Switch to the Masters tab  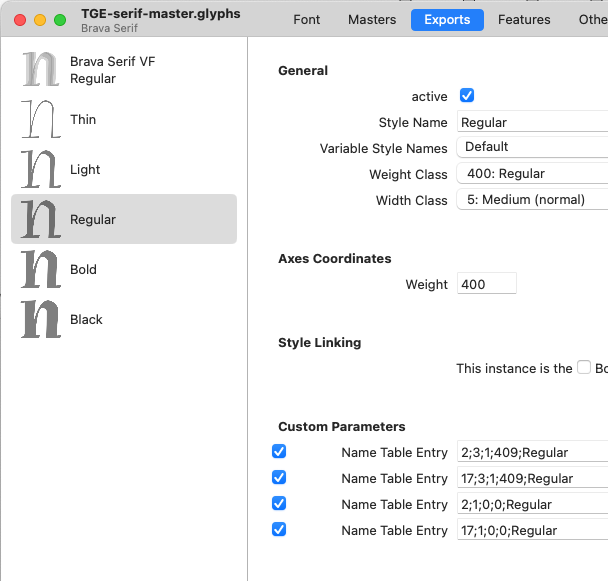[x=372, y=20]
